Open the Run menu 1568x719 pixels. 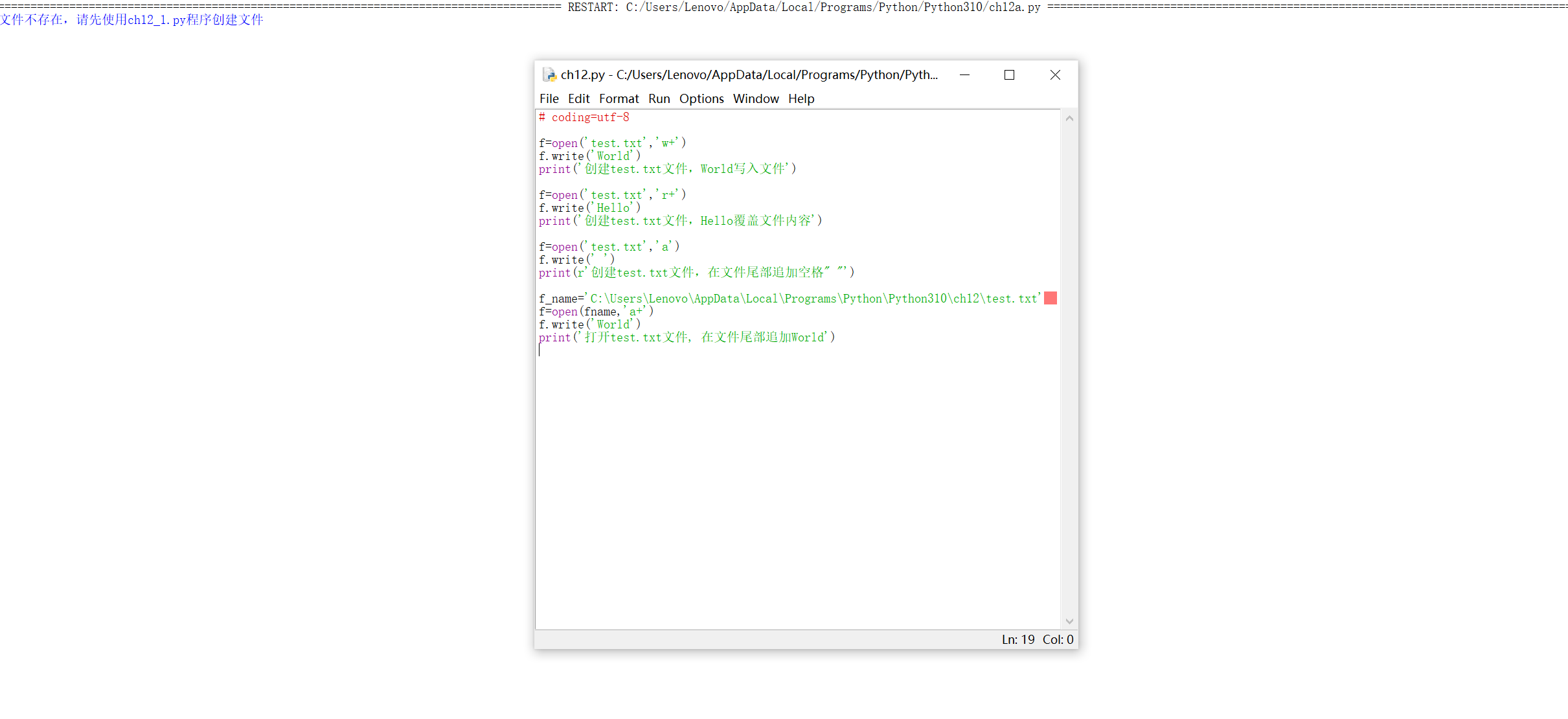(x=659, y=98)
